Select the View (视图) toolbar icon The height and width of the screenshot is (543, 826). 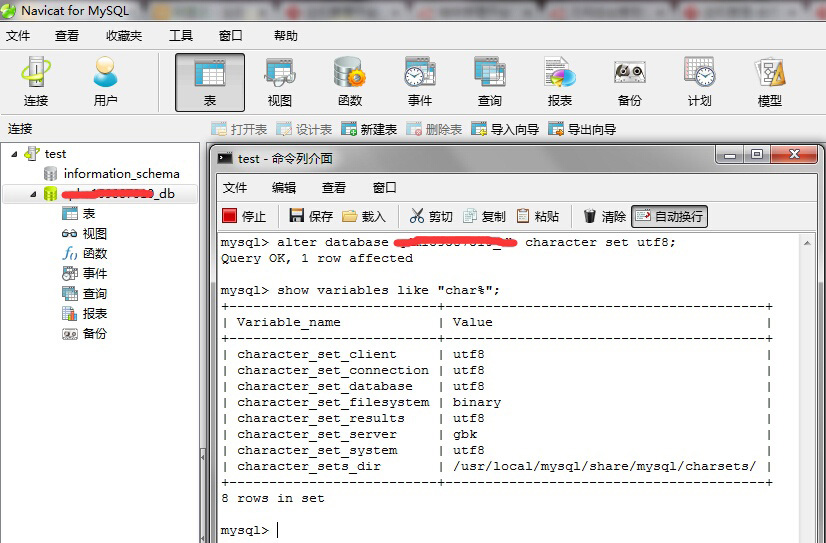[x=280, y=82]
